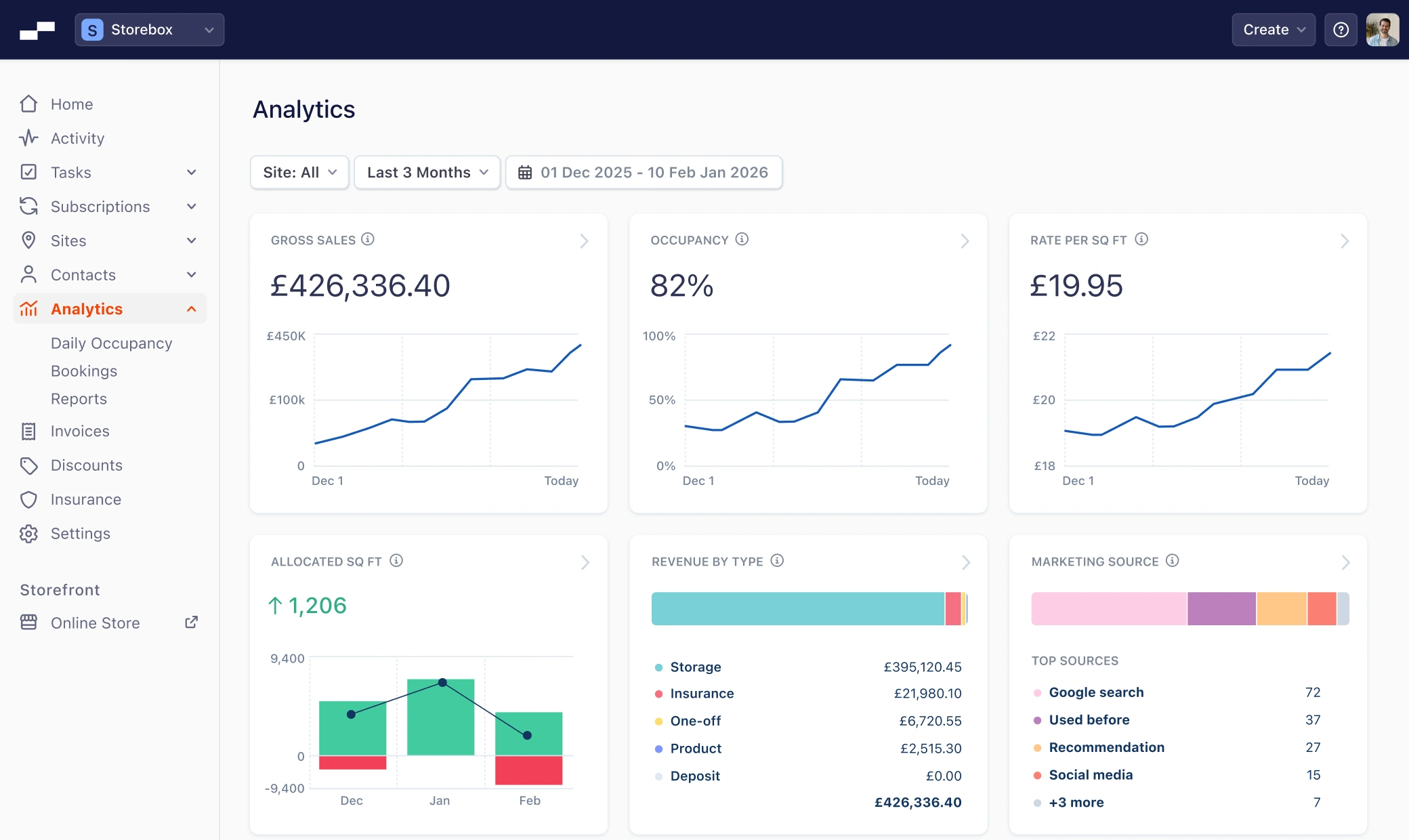Click the Online Store storefront icon
The width and height of the screenshot is (1409, 840).
28,623
